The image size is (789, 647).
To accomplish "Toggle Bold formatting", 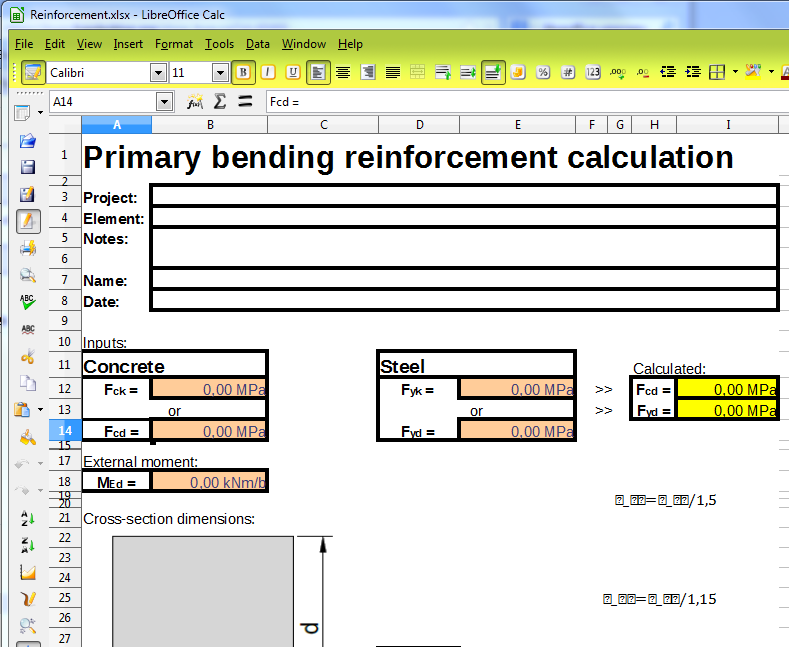I will [x=242, y=72].
